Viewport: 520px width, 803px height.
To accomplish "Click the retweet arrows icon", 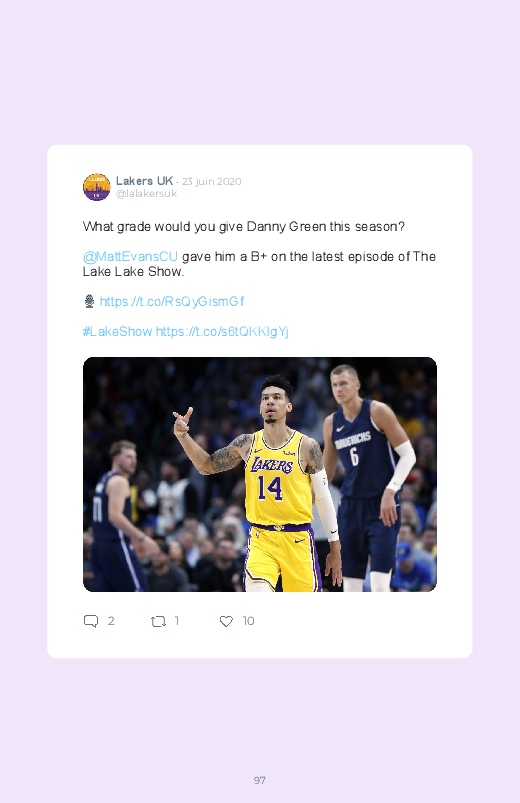I will [x=158, y=622].
